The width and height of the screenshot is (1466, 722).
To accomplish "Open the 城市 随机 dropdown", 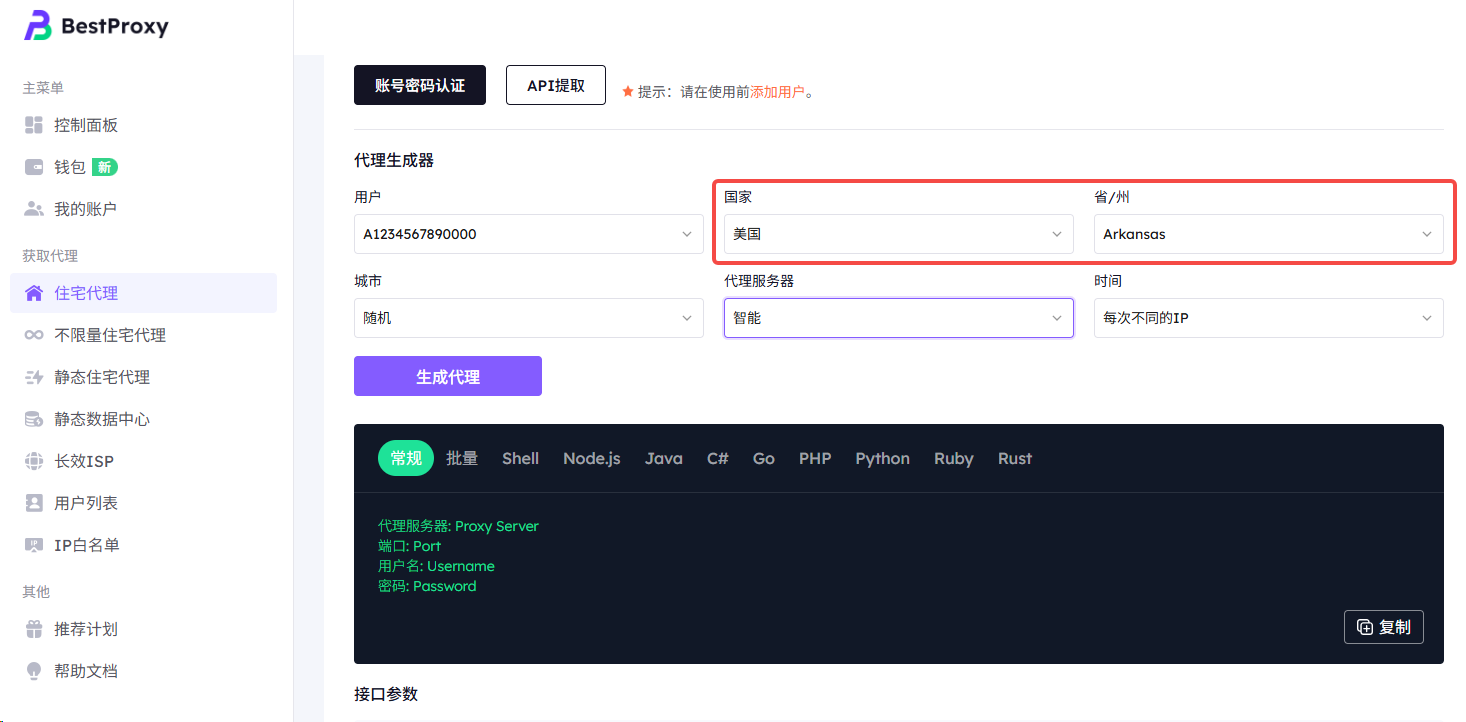I will (x=528, y=318).
